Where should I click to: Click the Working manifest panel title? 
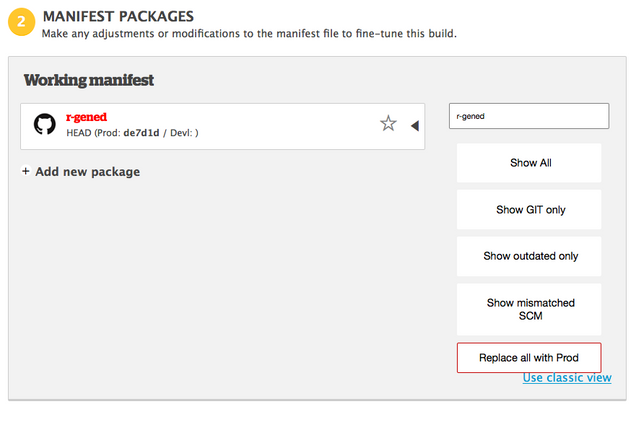coord(89,80)
